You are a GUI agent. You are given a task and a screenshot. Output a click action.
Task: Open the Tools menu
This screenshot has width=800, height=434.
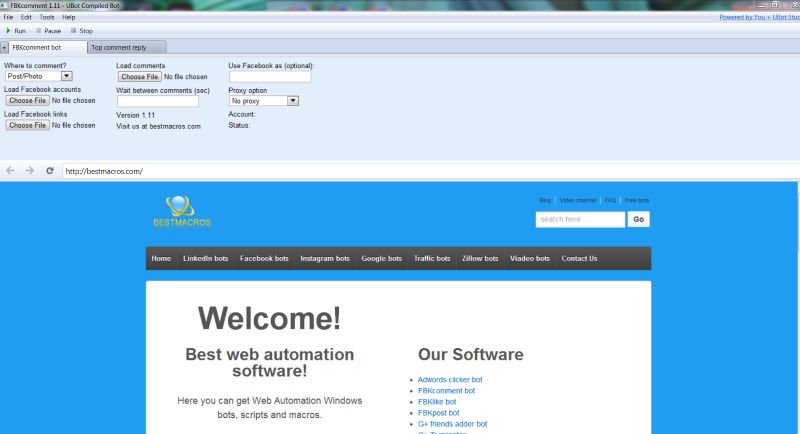(x=47, y=17)
